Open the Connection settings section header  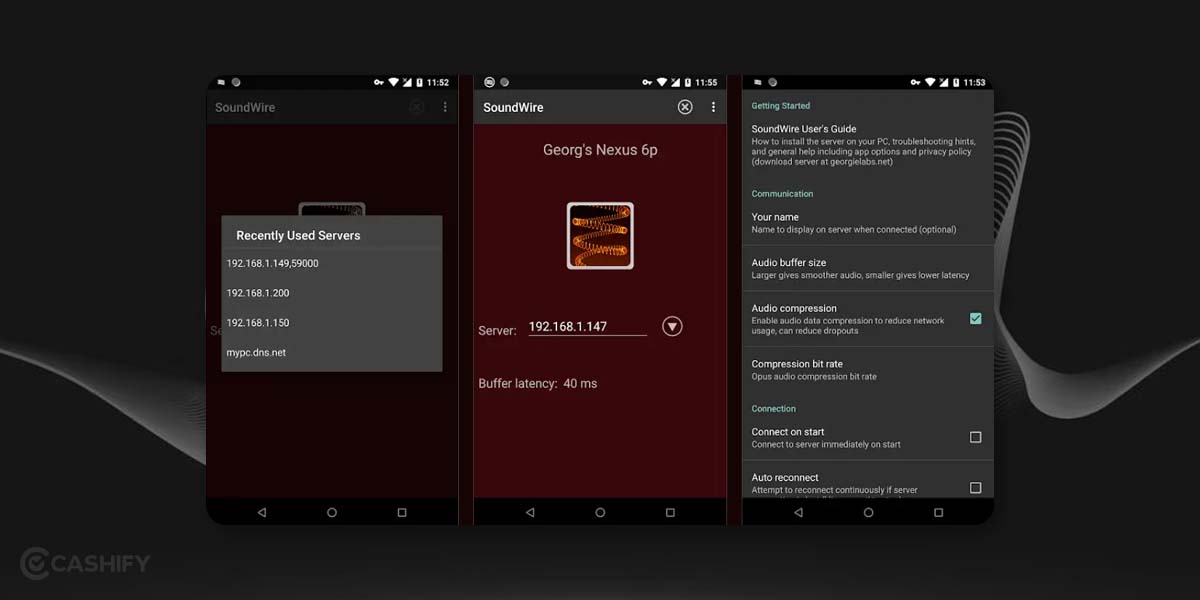point(773,408)
